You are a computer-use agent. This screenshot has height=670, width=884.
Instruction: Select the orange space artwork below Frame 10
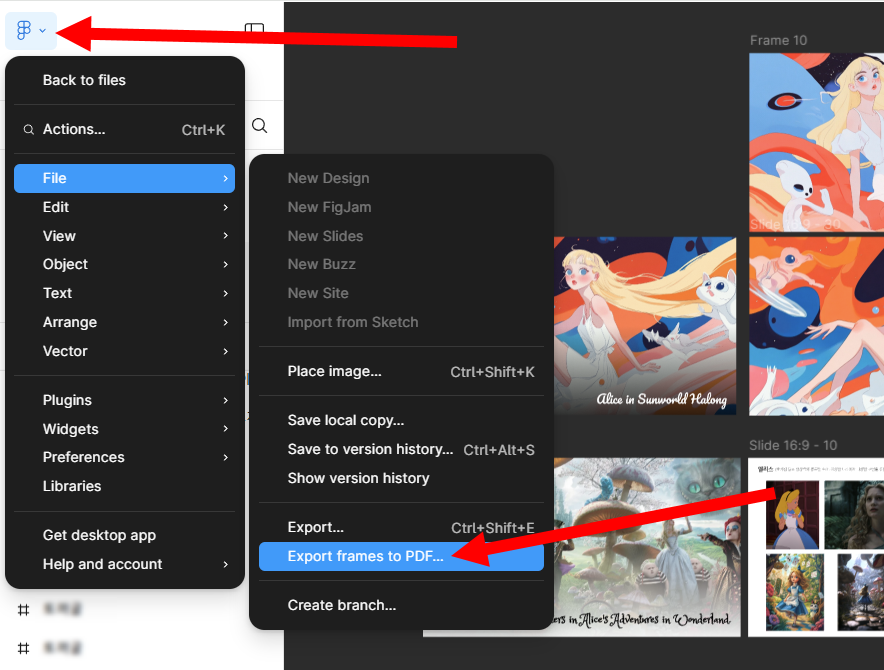[816, 326]
